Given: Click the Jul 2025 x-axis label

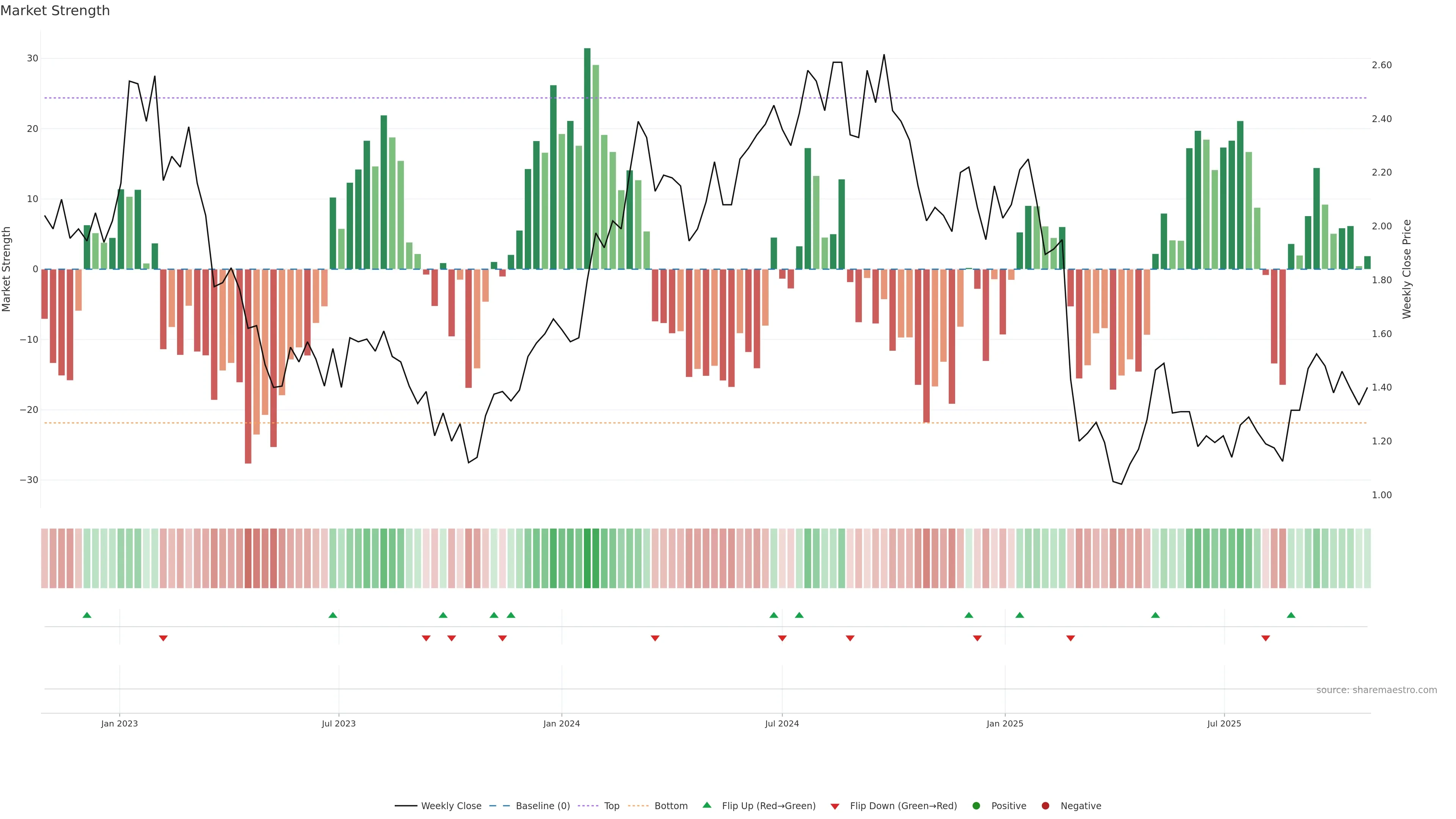Looking at the screenshot, I should point(1224,723).
